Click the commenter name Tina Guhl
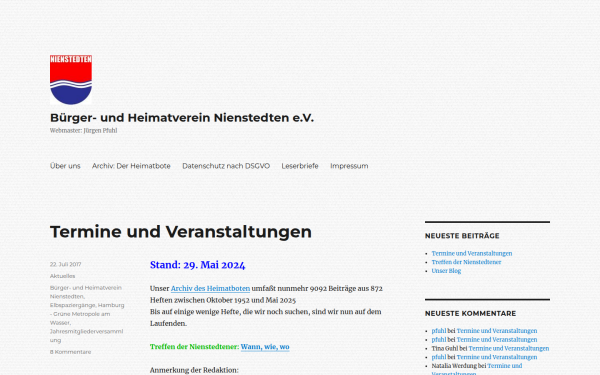Screen dimensions: 600x375 [445, 349]
